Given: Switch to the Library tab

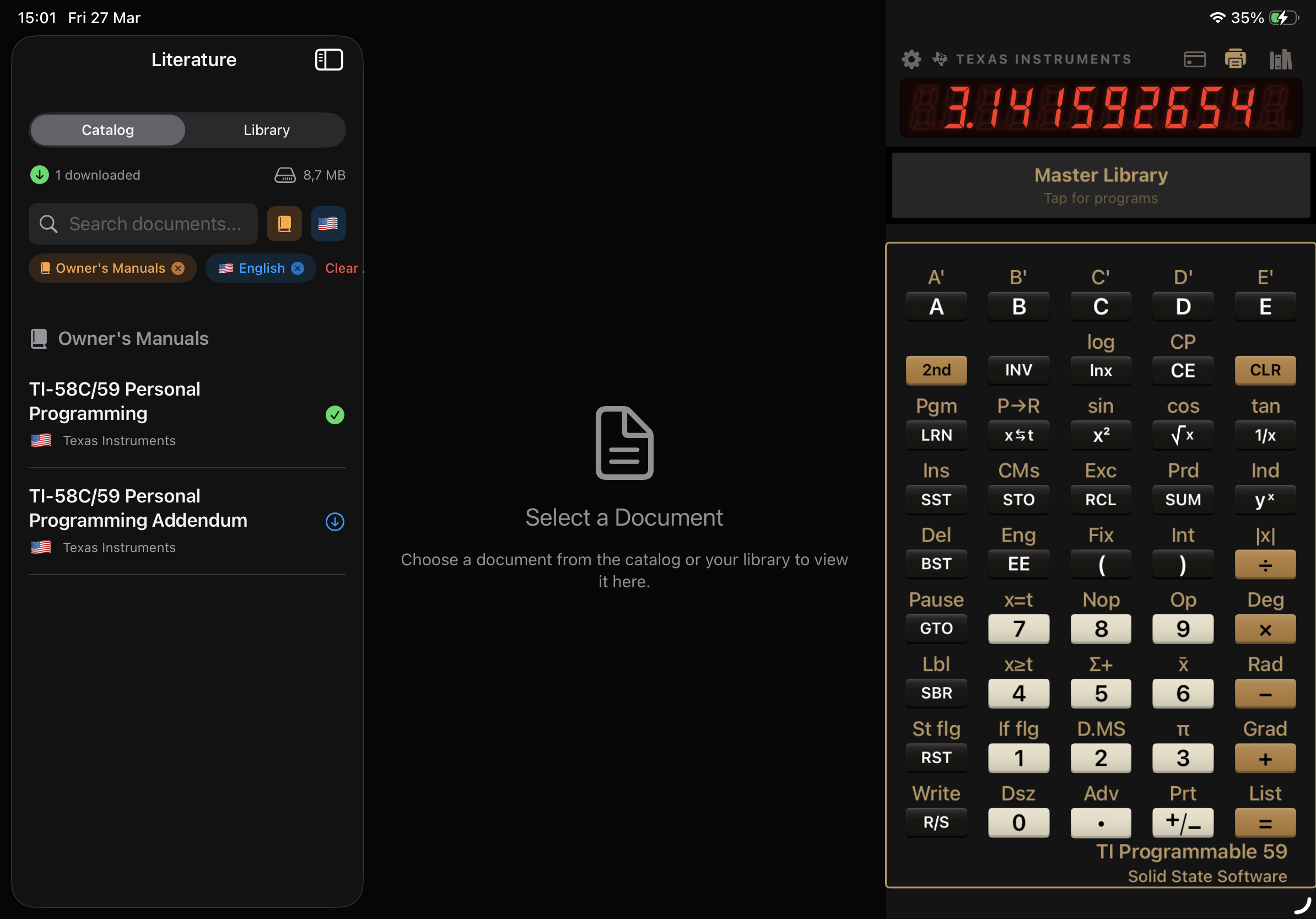Looking at the screenshot, I should point(267,130).
